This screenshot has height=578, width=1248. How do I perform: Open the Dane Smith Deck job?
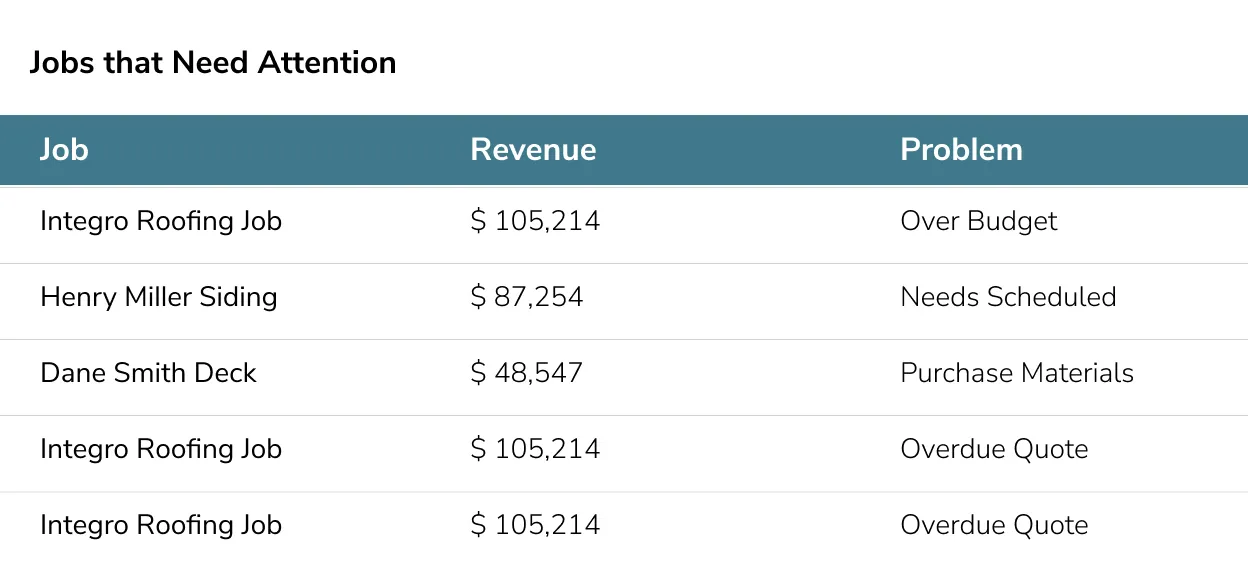click(148, 373)
